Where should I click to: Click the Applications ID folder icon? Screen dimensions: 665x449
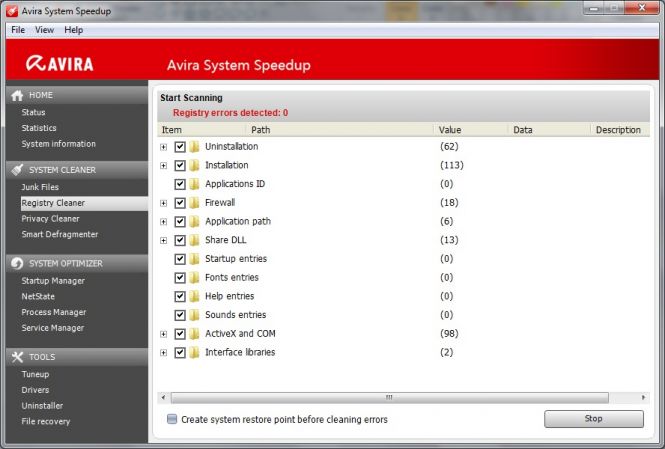[x=194, y=184]
